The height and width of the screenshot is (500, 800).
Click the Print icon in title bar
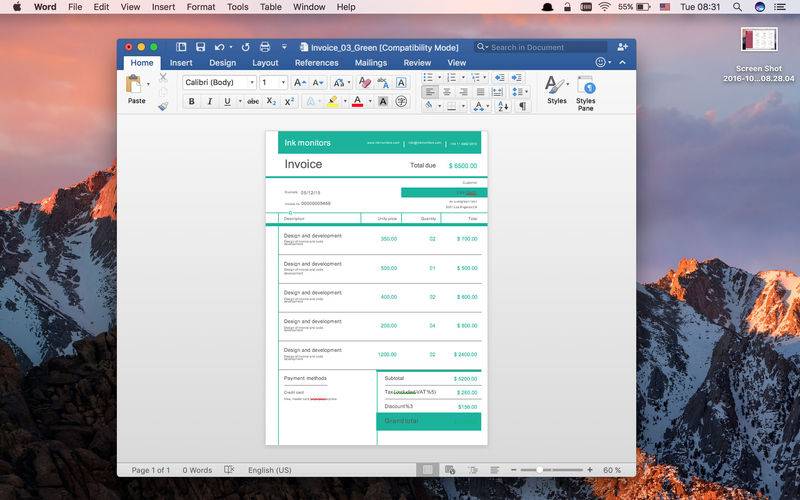tap(265, 47)
